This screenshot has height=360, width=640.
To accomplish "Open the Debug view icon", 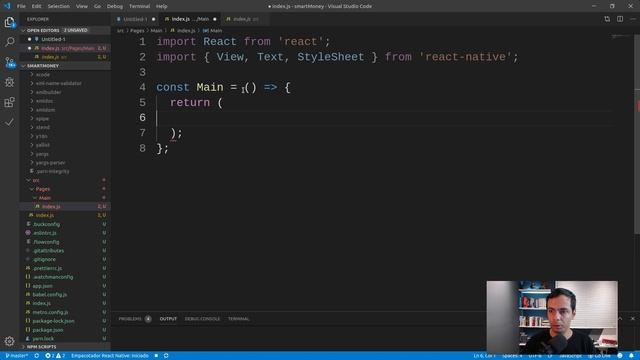I will coord(9,82).
